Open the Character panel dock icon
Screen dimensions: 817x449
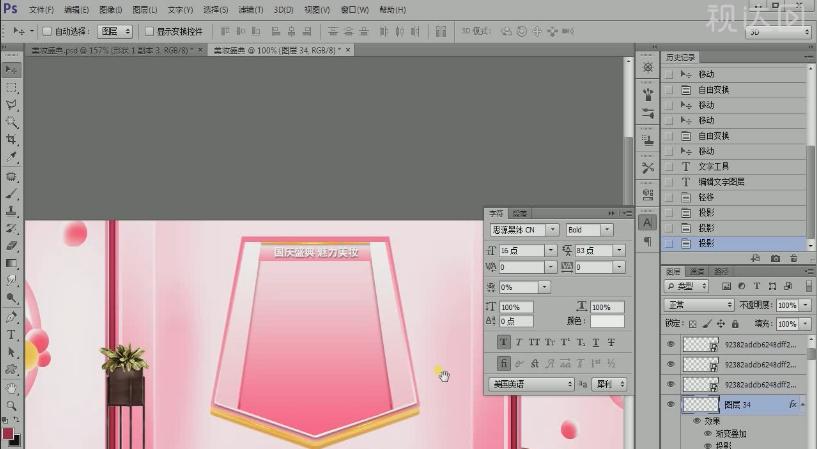point(648,223)
